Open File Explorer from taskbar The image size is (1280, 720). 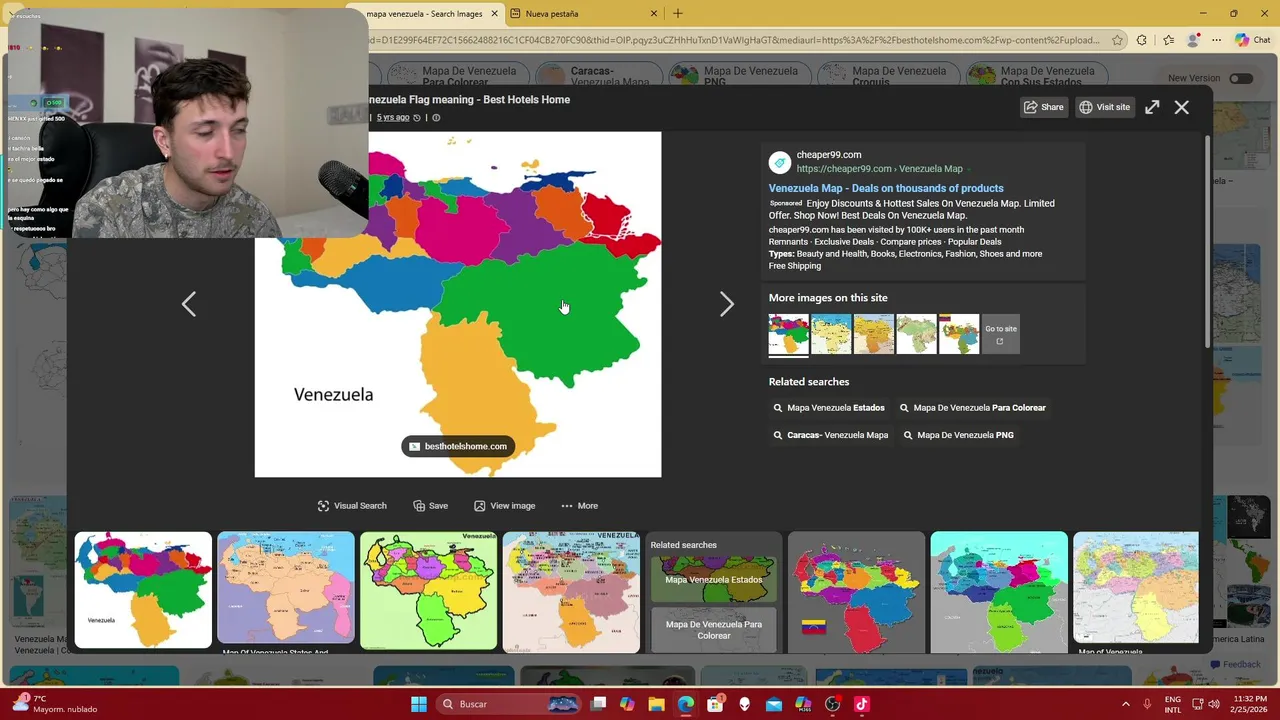656,704
